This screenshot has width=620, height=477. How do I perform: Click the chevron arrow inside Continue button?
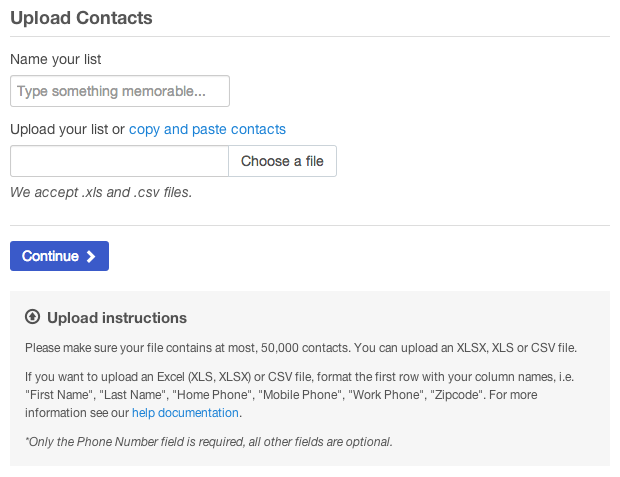(x=91, y=256)
